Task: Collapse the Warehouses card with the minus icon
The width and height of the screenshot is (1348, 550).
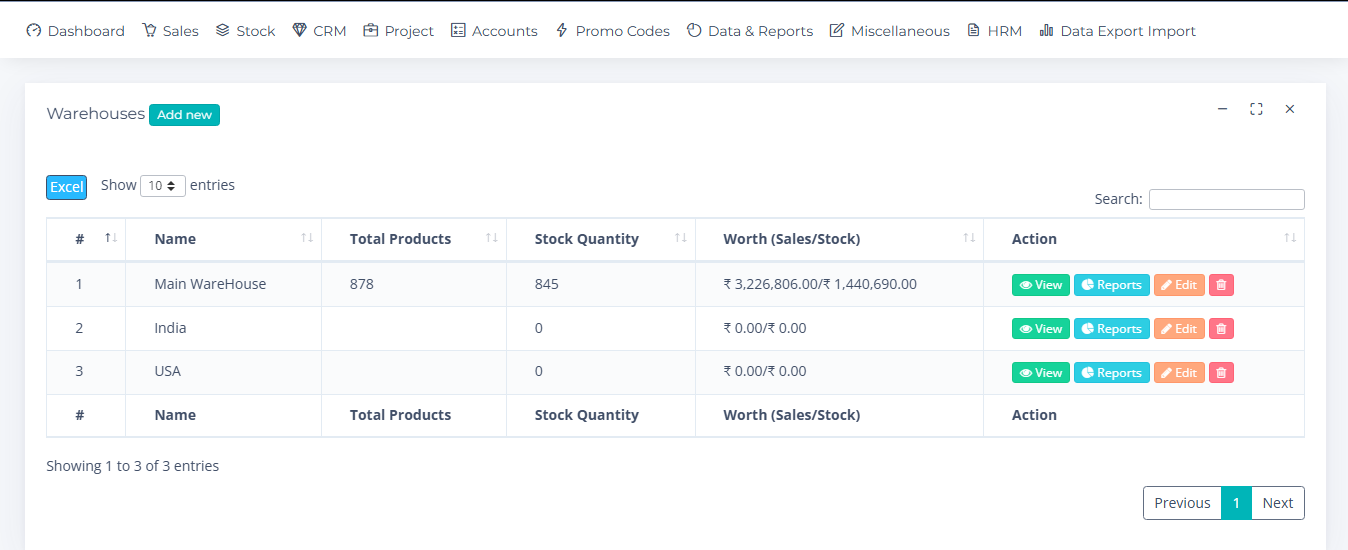Action: click(1222, 109)
